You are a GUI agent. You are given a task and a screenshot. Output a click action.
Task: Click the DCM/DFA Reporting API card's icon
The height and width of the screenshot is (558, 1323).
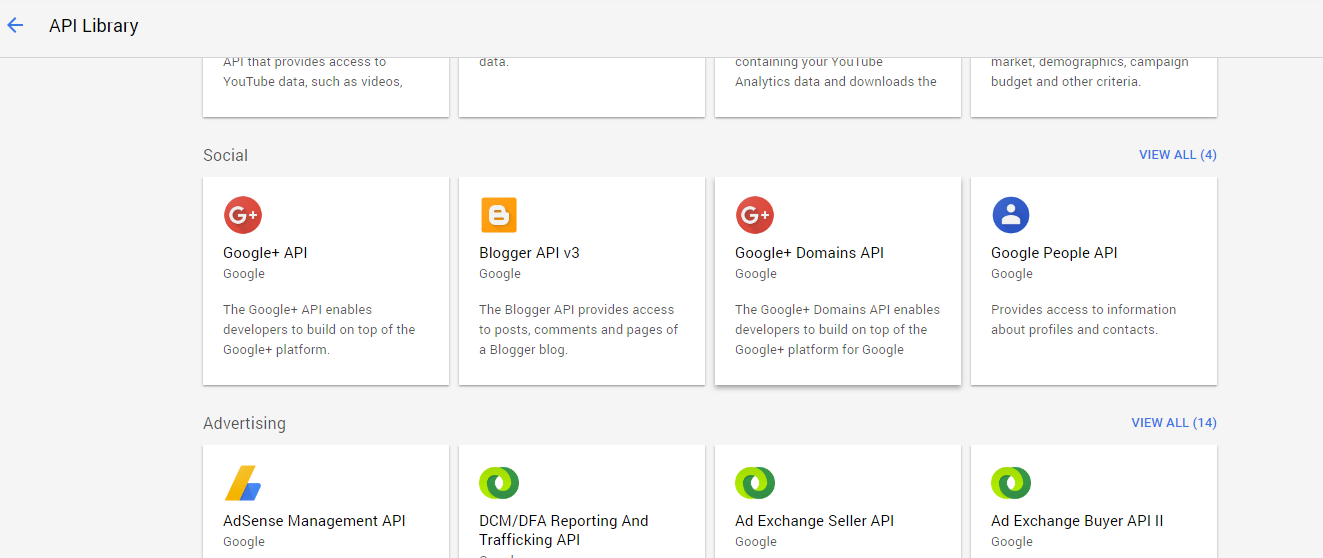498,483
